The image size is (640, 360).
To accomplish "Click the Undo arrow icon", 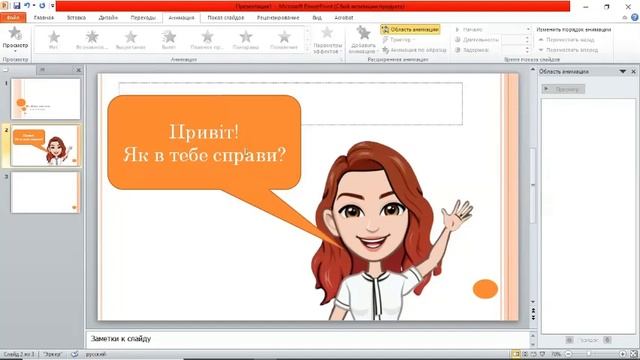I will [x=27, y=5].
